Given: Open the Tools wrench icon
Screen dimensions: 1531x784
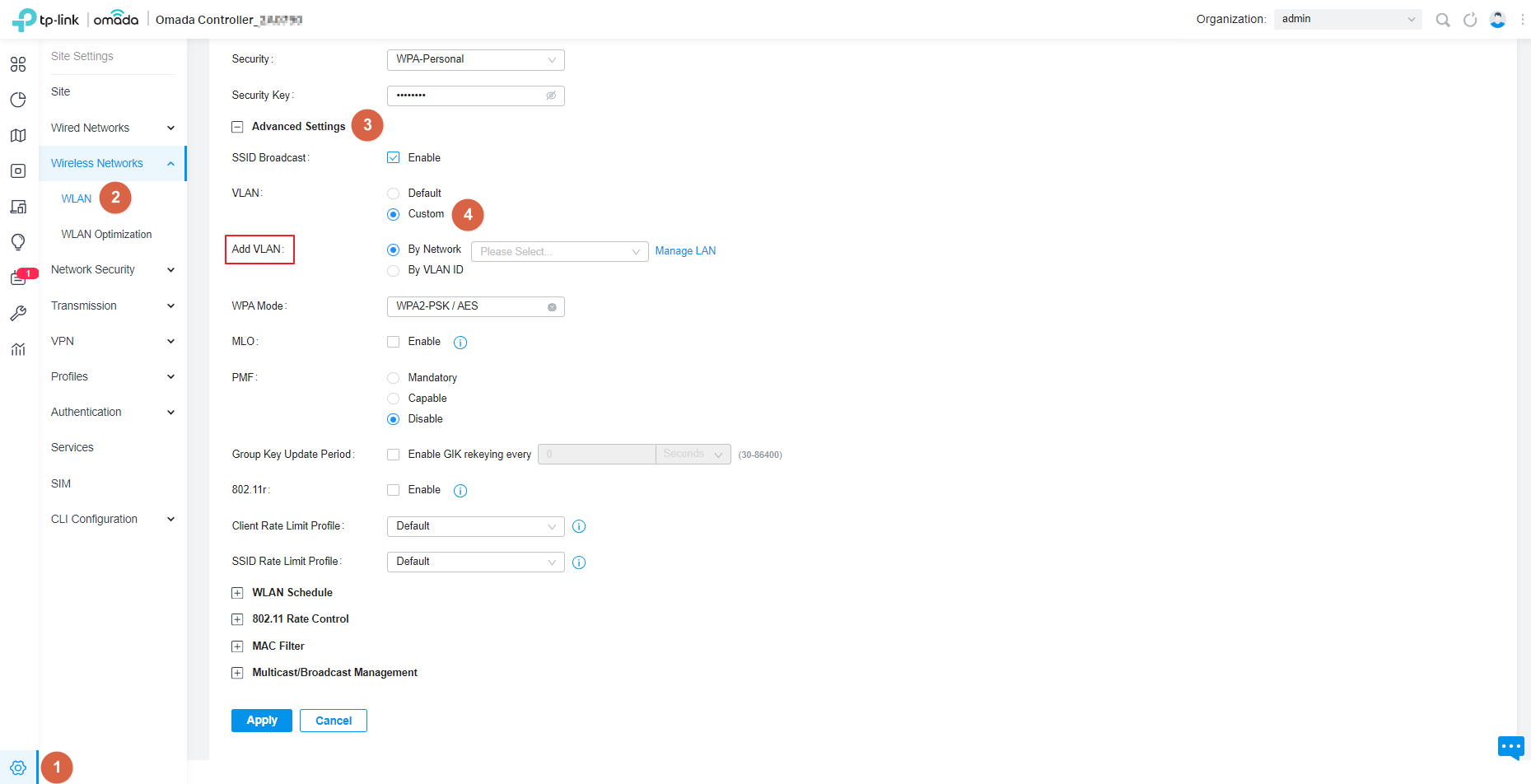Looking at the screenshot, I should pos(18,314).
